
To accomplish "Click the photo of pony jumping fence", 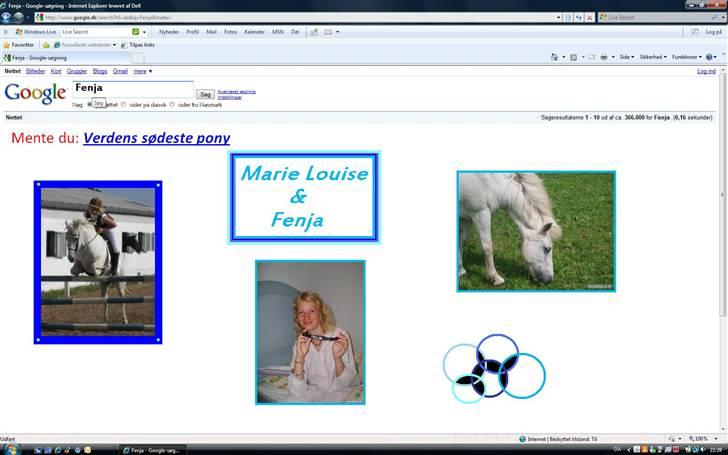I will click(x=98, y=262).
